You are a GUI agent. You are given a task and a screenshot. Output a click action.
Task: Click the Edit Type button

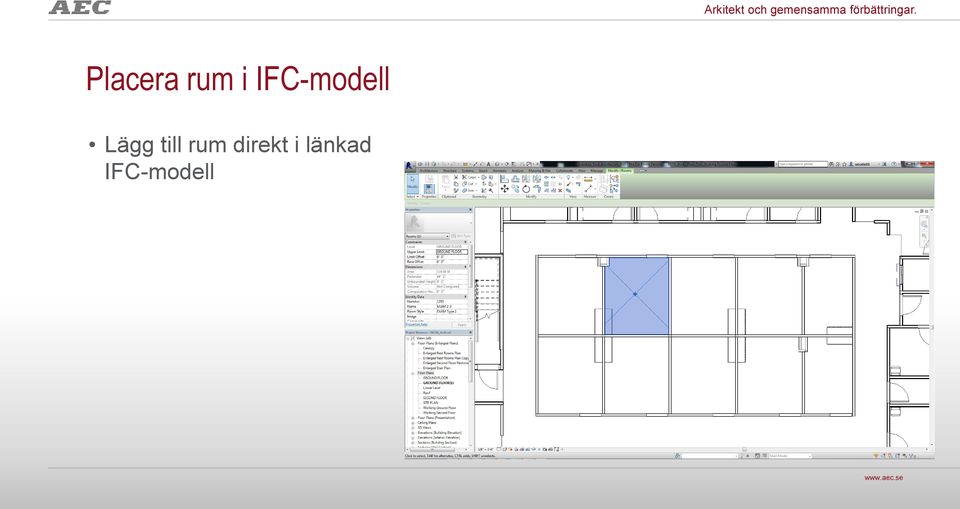tap(462, 236)
